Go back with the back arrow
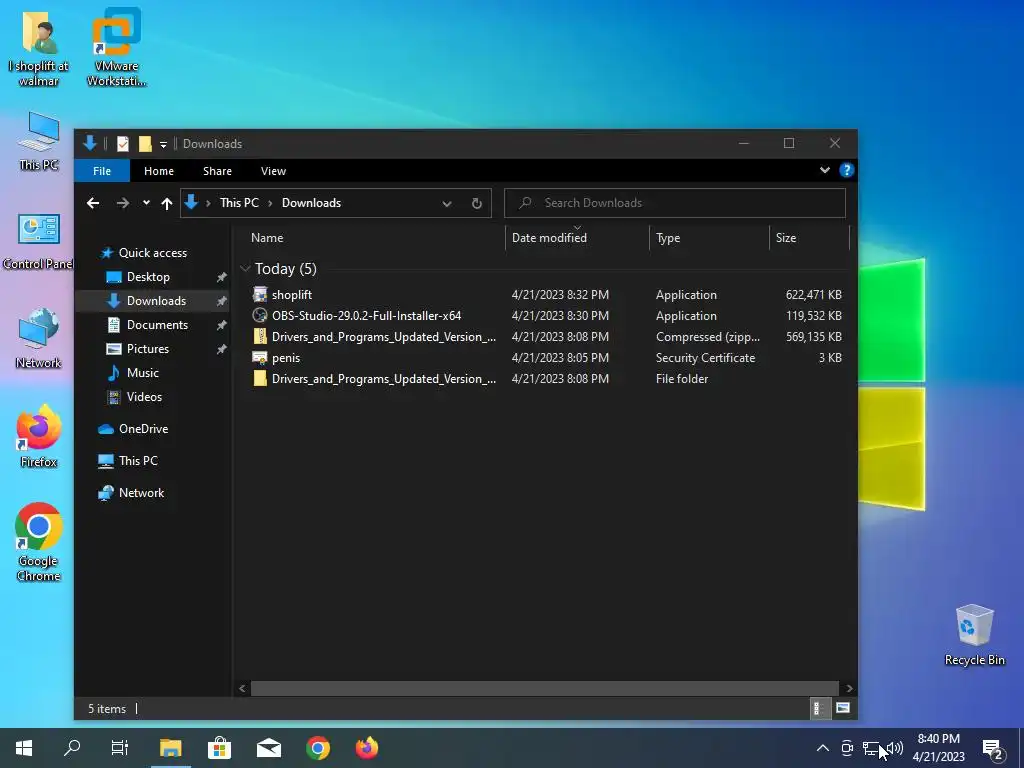This screenshot has width=1024, height=768. [x=93, y=203]
